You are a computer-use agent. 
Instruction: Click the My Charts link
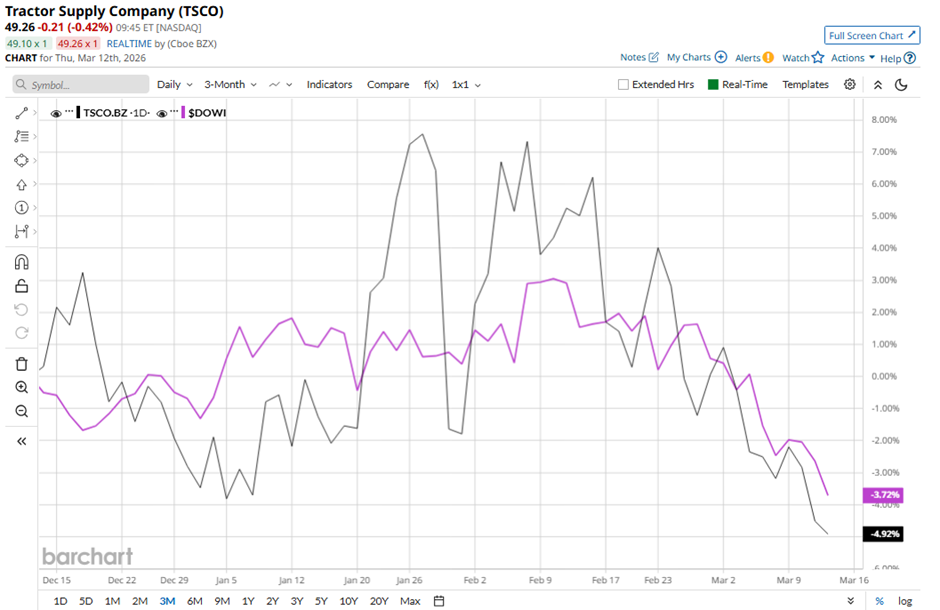[x=688, y=58]
